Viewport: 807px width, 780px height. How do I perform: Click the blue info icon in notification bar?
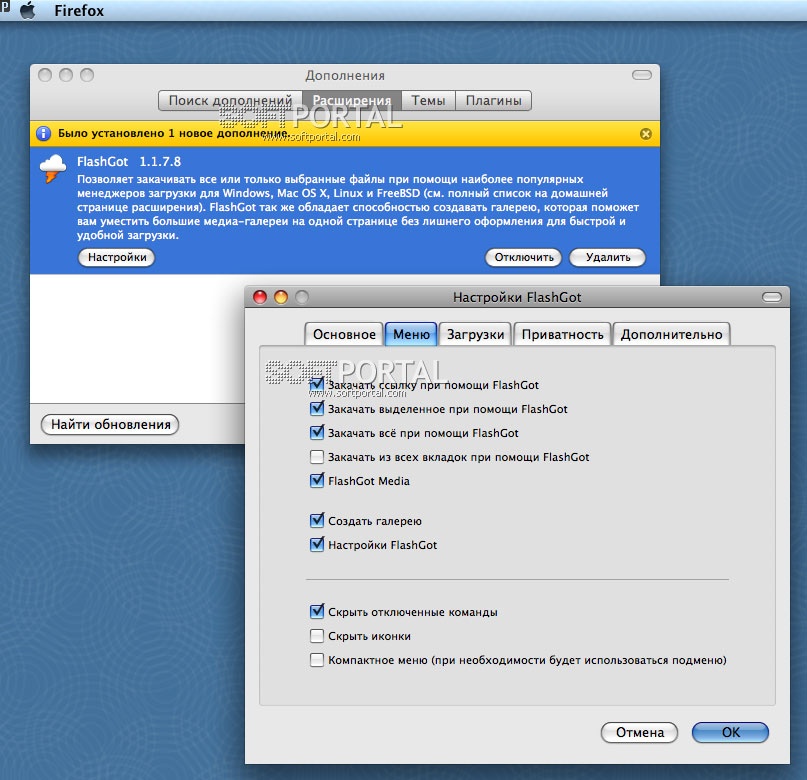pyautogui.click(x=44, y=134)
